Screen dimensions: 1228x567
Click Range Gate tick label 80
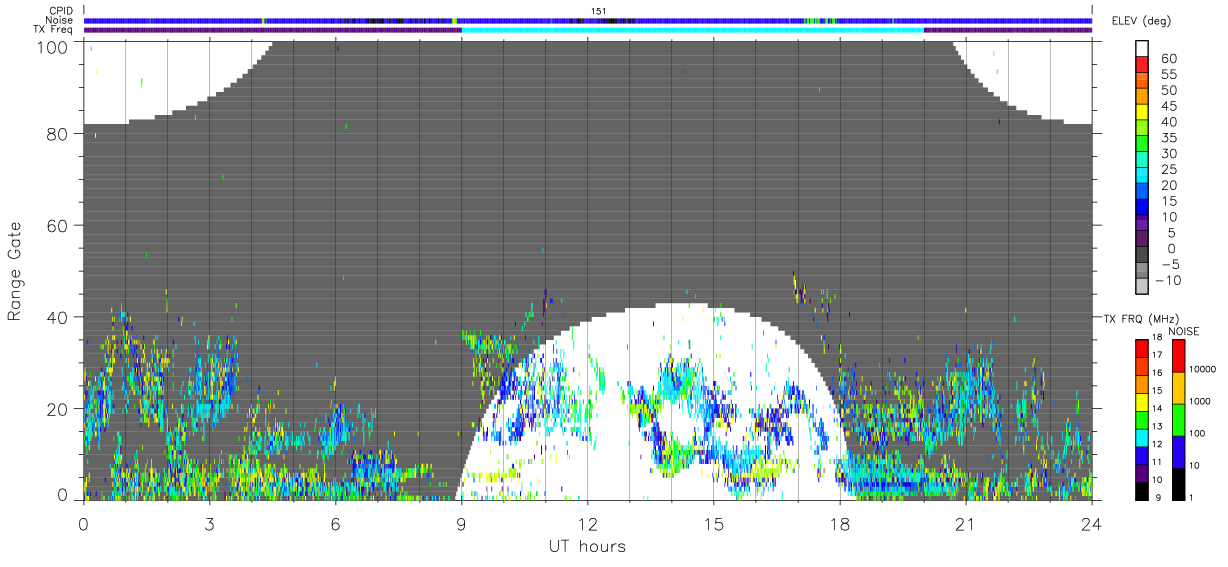click(60, 134)
